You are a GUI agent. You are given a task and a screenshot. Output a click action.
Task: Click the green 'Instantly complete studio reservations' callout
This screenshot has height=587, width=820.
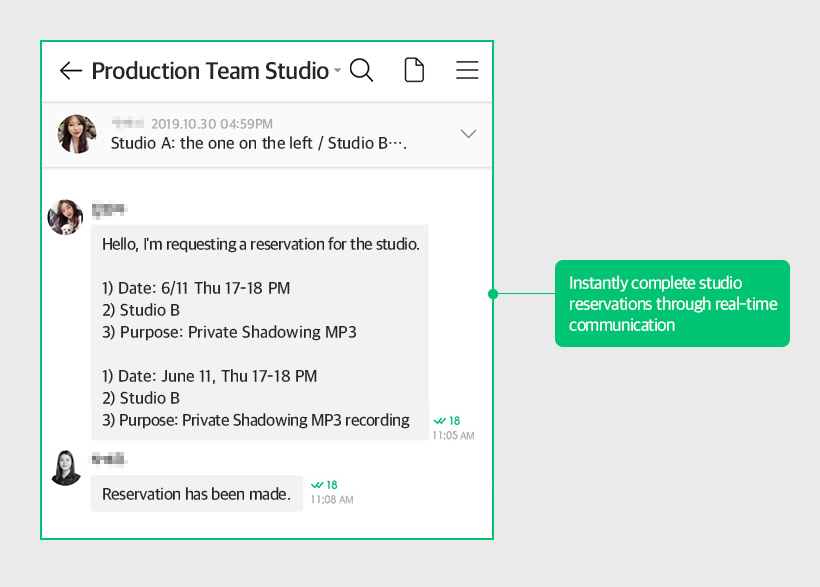(672, 304)
